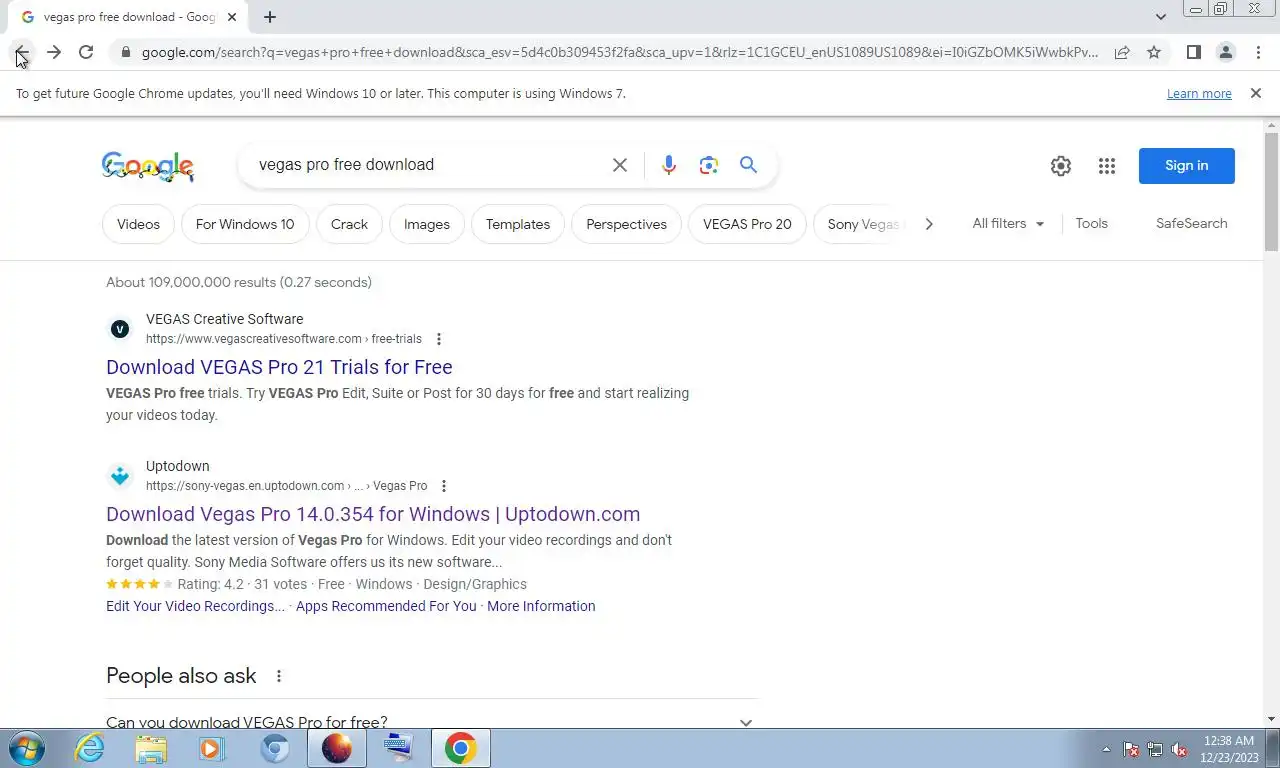Open the All filters dropdown
Screen dimensions: 1280x768
(1008, 223)
